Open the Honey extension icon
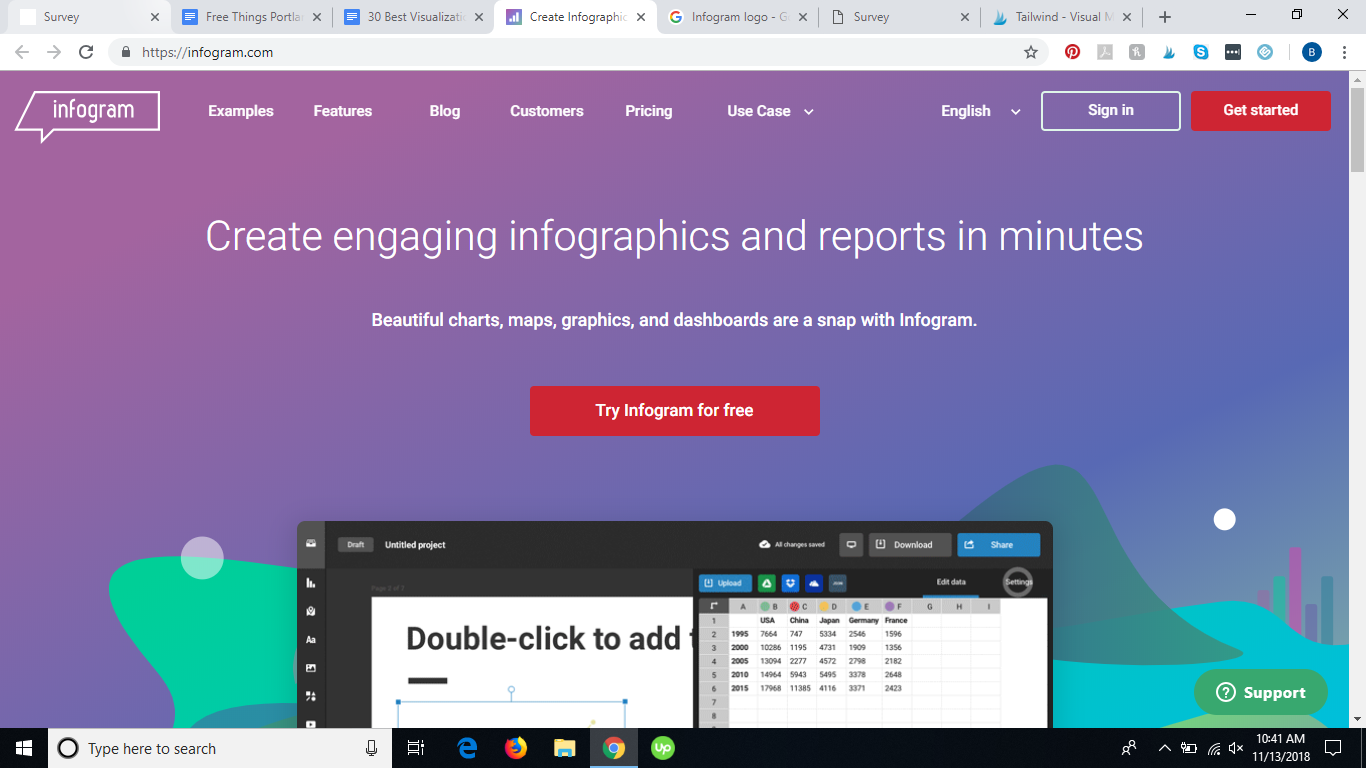1366x768 pixels. pos(1137,52)
